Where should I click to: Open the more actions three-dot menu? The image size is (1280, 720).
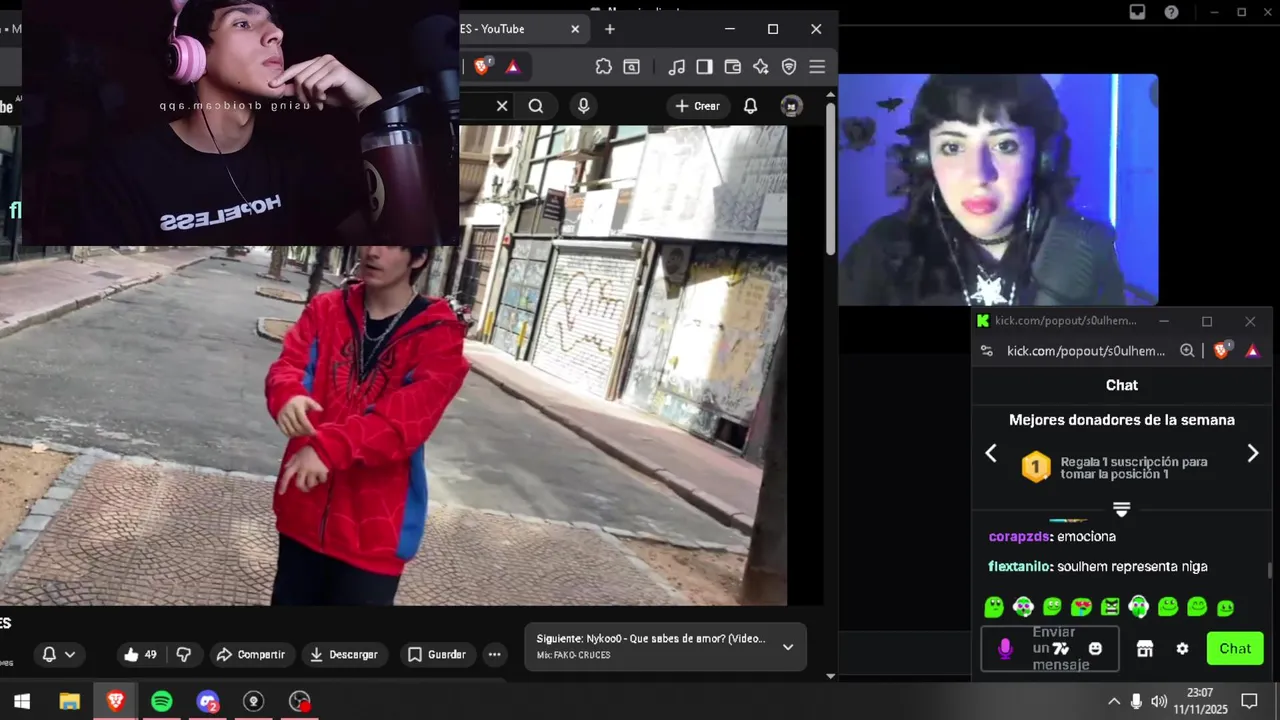pos(494,655)
